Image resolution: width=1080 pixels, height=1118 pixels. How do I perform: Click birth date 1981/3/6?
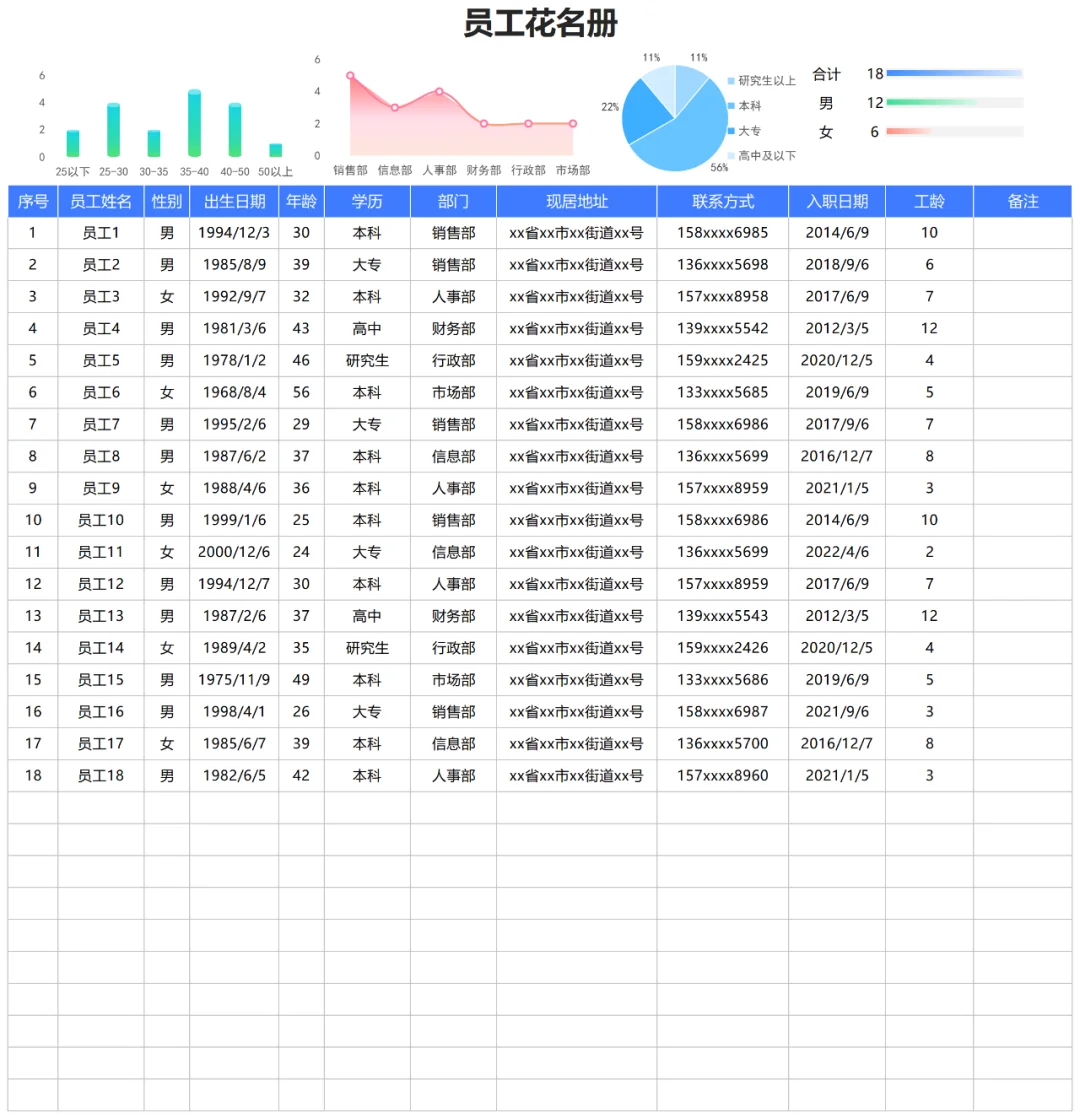(234, 329)
